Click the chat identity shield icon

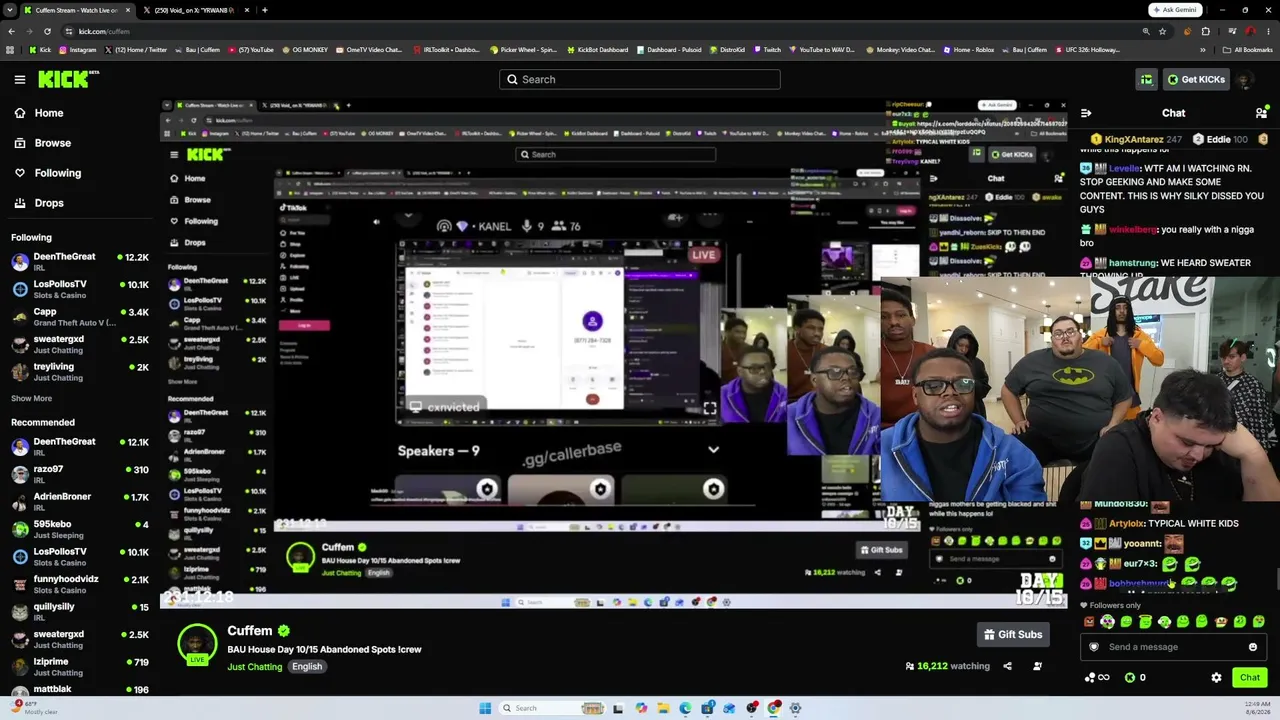point(1094,647)
